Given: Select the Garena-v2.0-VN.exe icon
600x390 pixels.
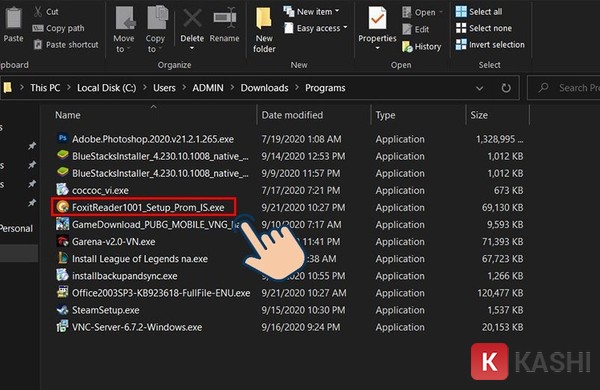Looking at the screenshot, I should 62,241.
